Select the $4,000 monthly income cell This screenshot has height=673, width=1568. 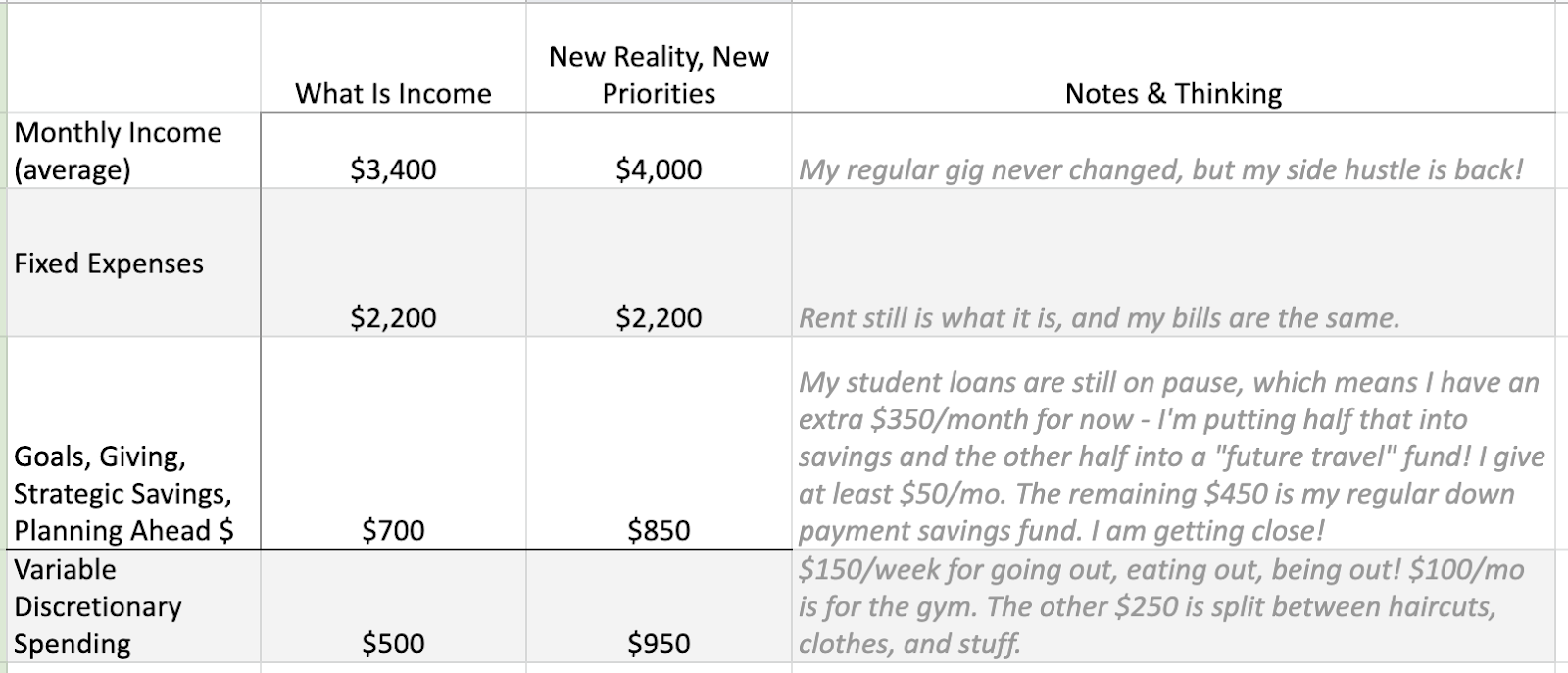pyautogui.click(x=659, y=151)
